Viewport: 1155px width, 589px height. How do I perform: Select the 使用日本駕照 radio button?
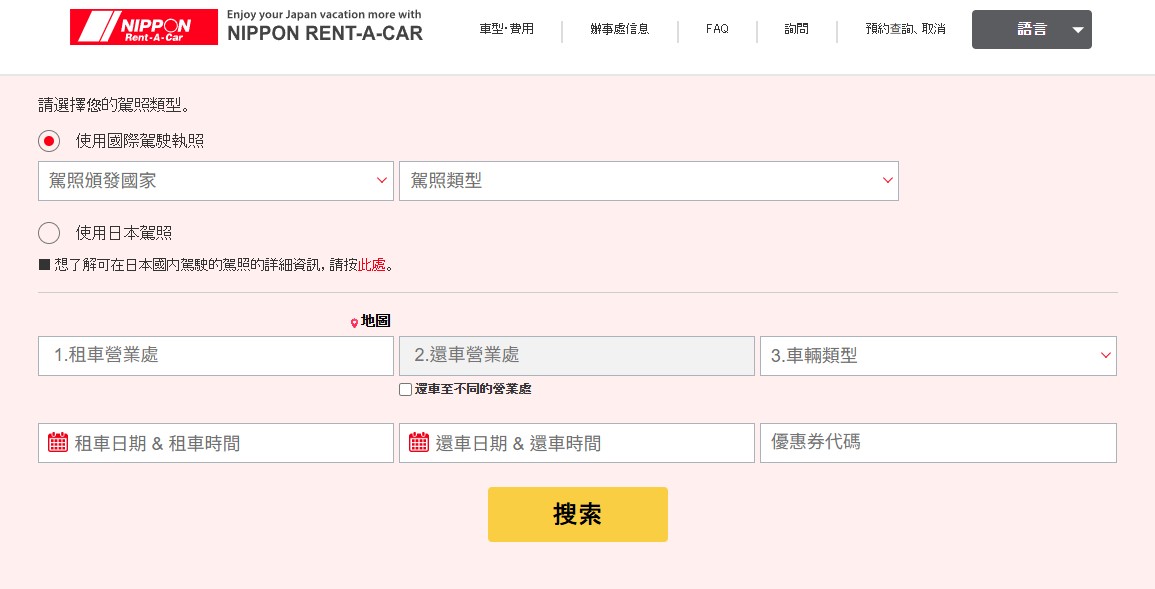[x=49, y=233]
